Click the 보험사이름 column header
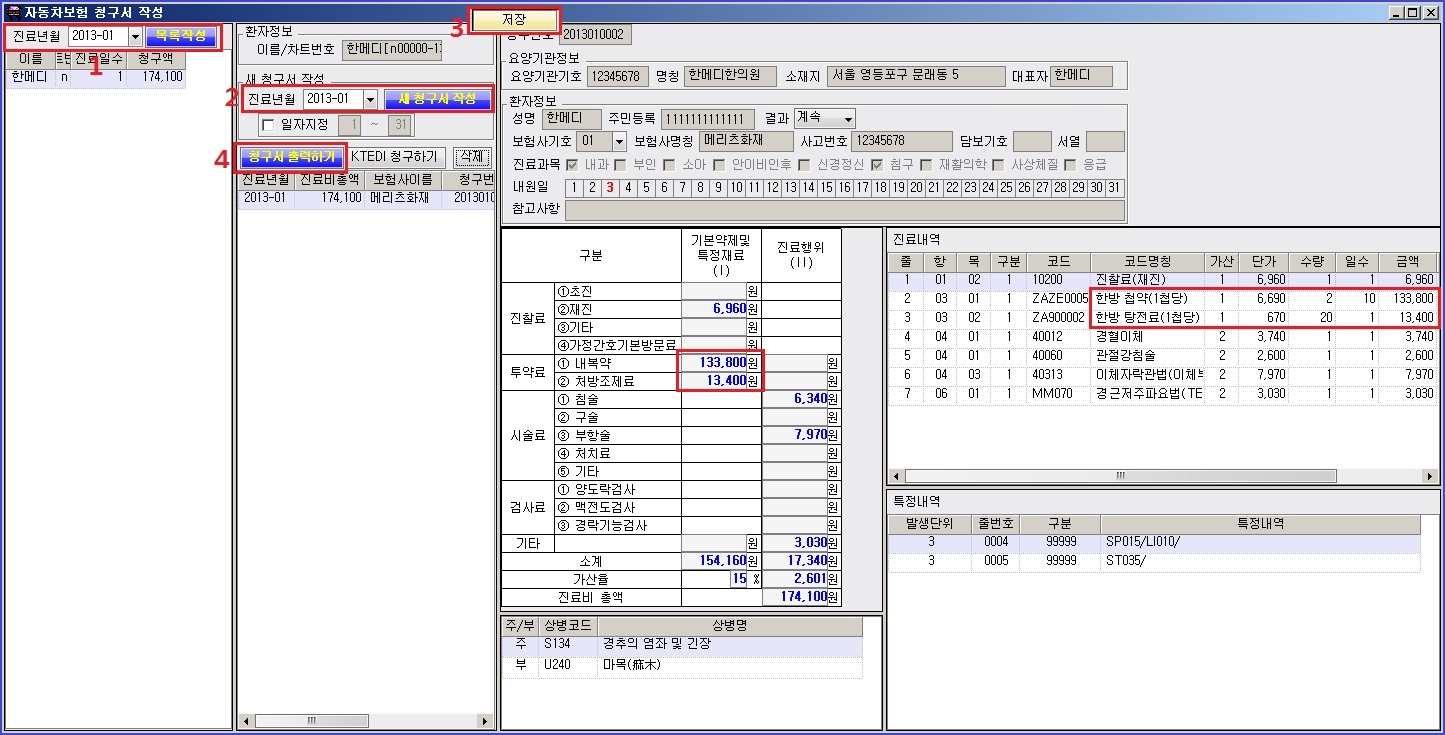The image size is (1445, 735). [403, 180]
